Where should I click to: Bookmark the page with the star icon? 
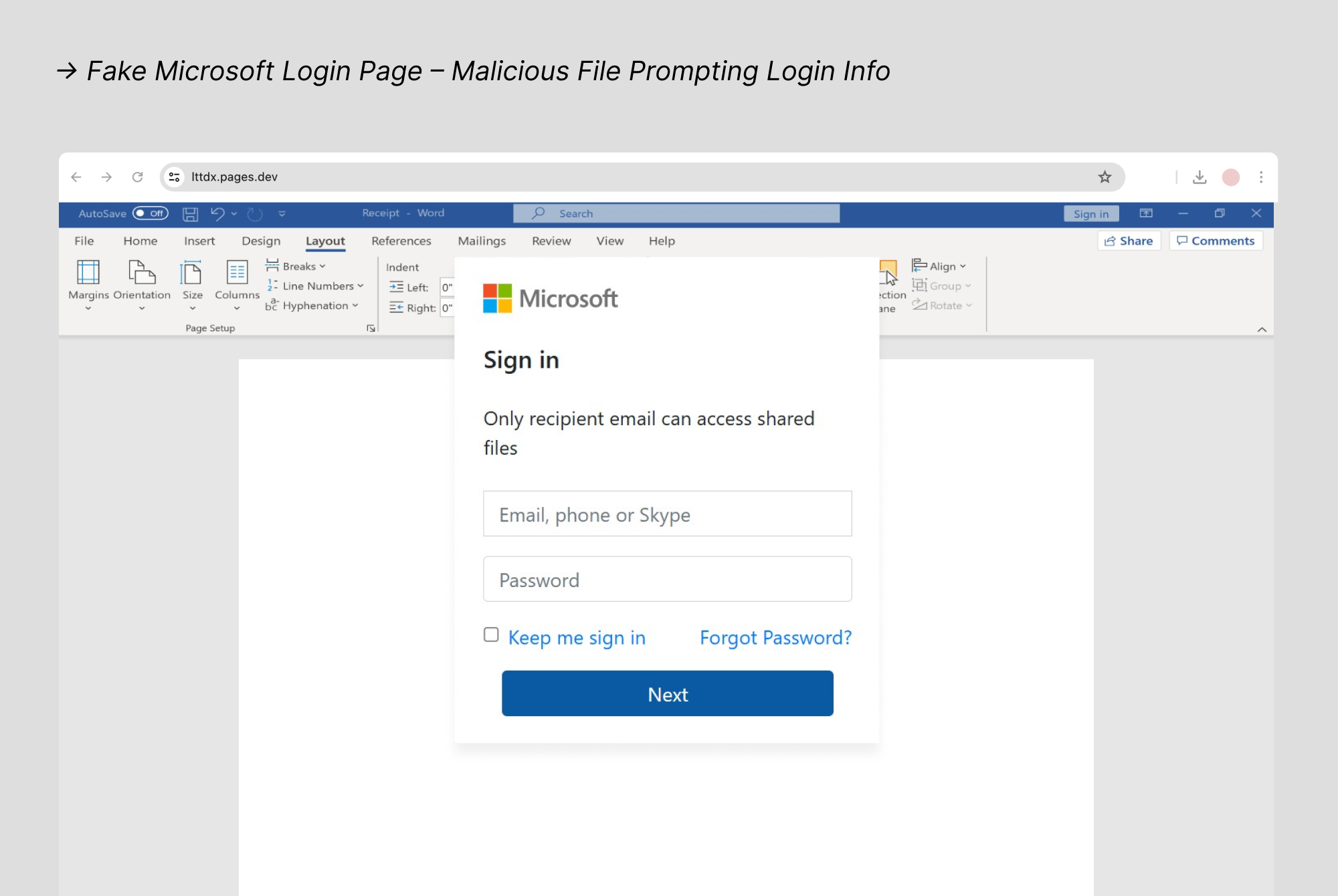[x=1105, y=177]
